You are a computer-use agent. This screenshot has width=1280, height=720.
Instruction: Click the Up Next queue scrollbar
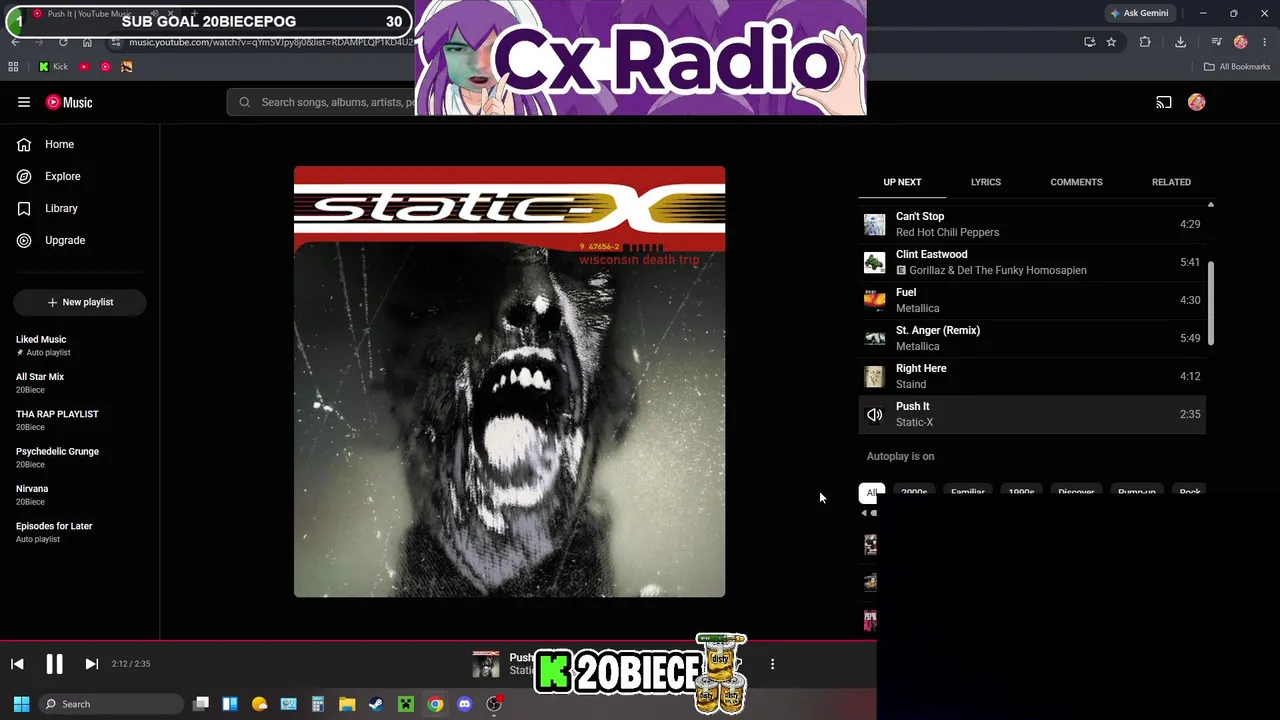click(x=1211, y=304)
